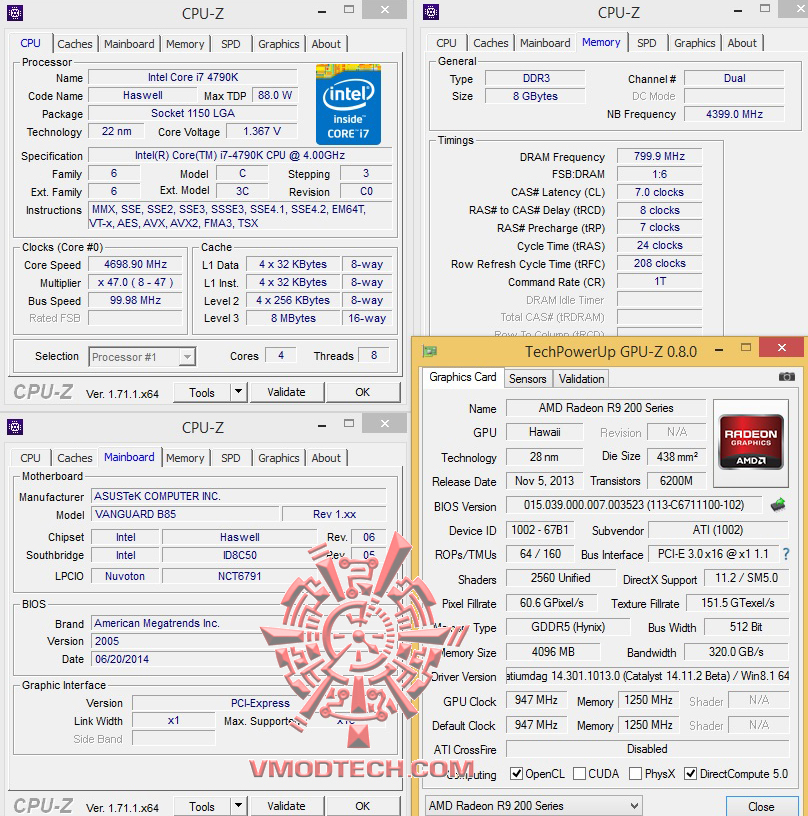808x816 pixels.
Task: Click OK in the Mainboard window
Action: (363, 806)
